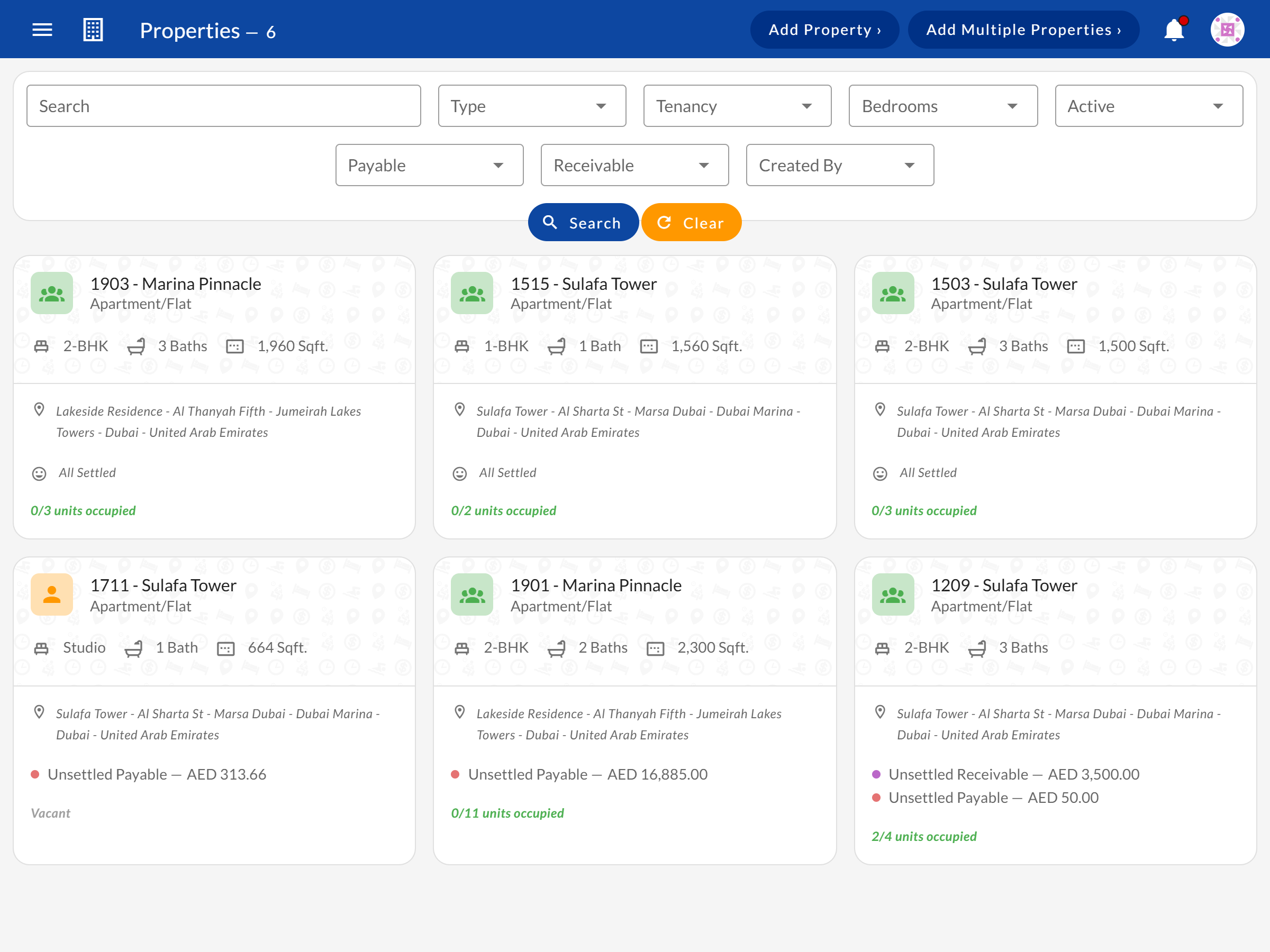
Task: Click Unsettled Payable — AED 50.00
Action: click(x=993, y=798)
